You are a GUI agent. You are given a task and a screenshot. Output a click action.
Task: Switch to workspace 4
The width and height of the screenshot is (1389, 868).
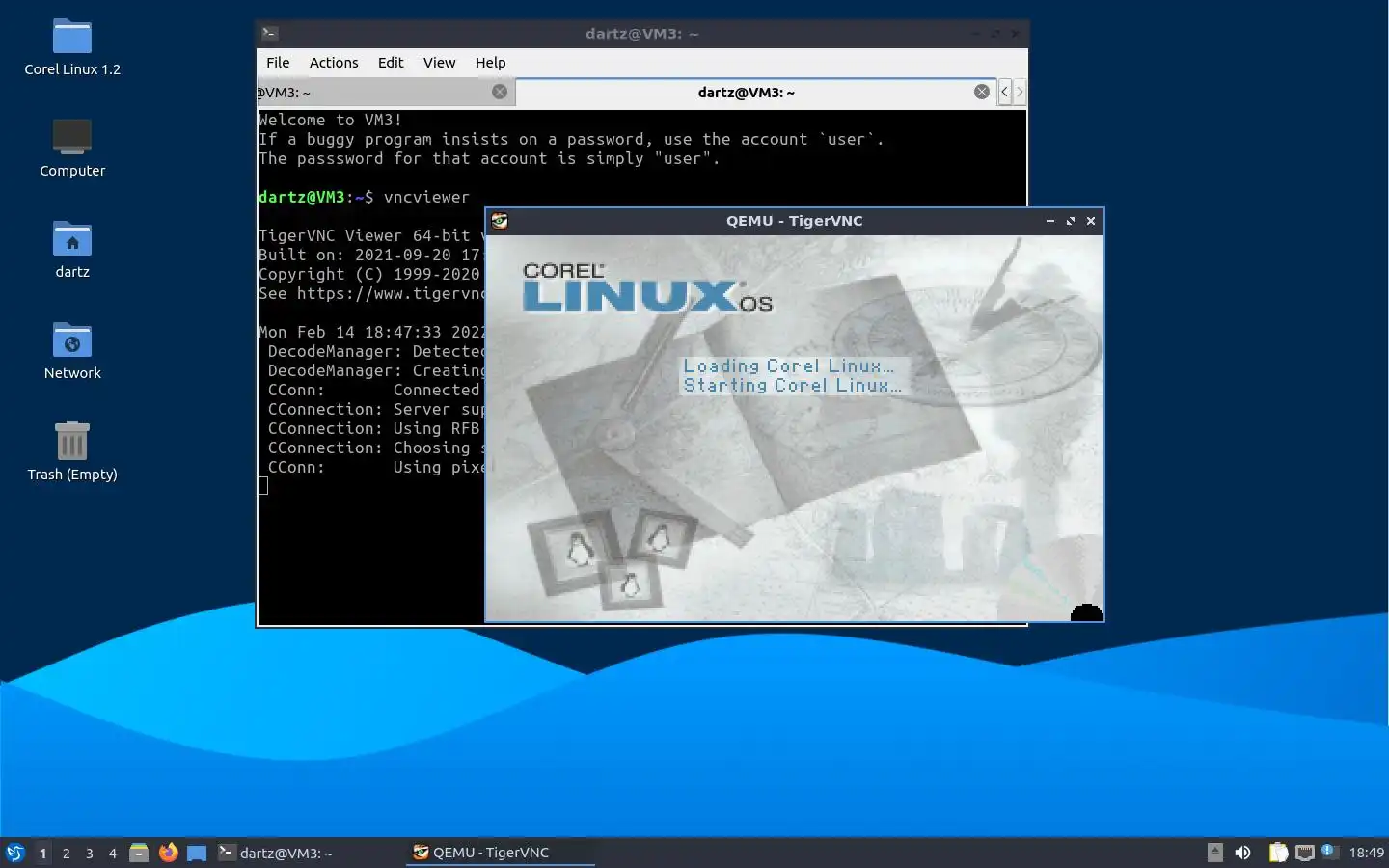click(113, 853)
